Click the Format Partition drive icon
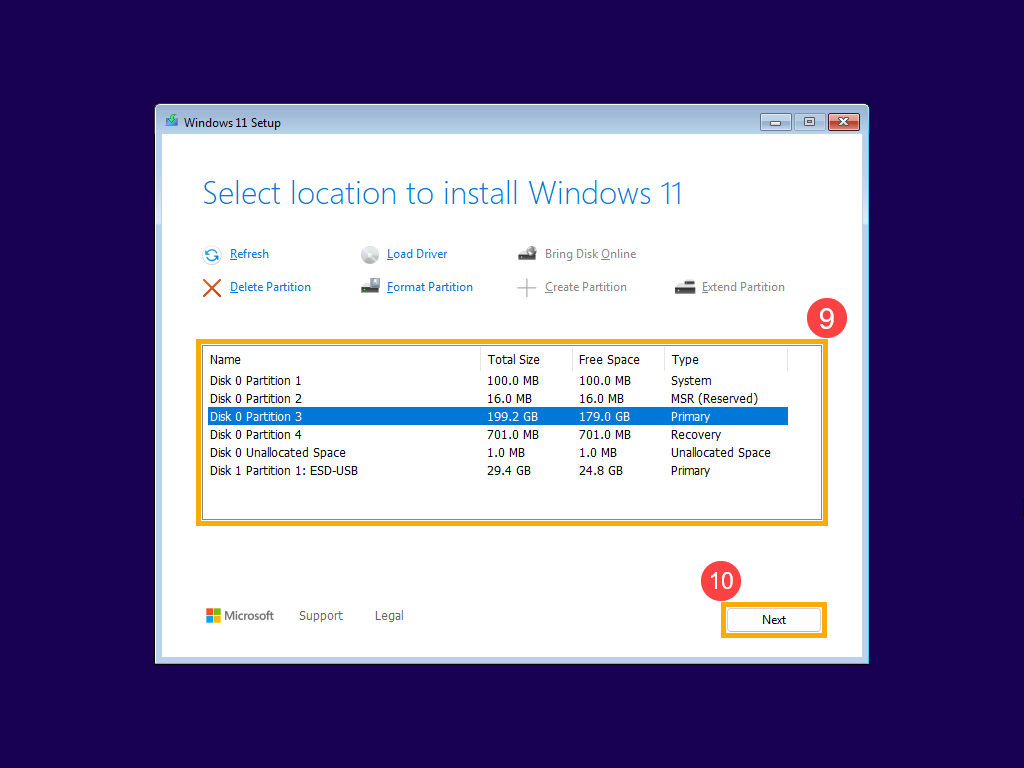This screenshot has height=768, width=1024. 370,286
